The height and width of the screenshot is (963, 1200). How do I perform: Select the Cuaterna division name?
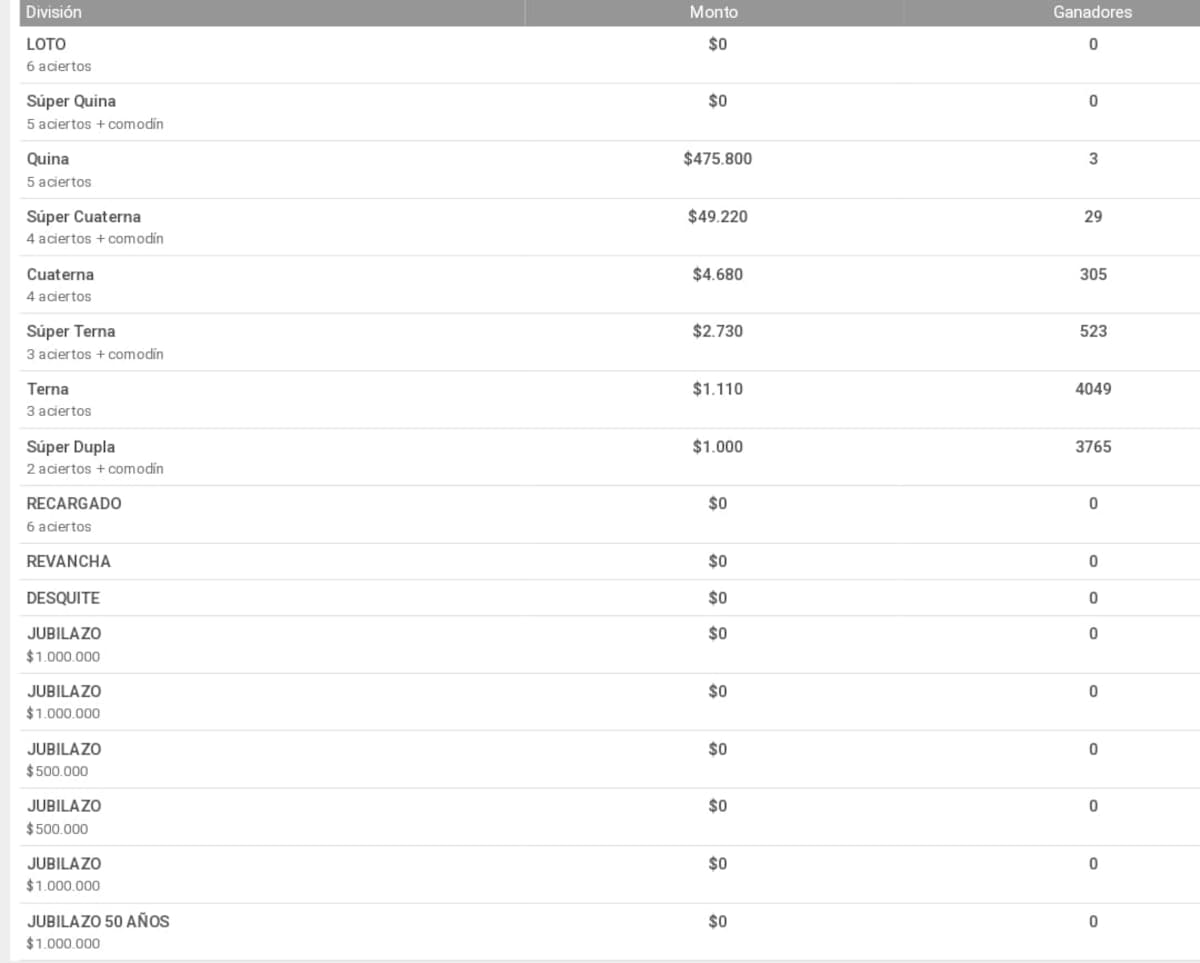pyautogui.click(x=60, y=274)
